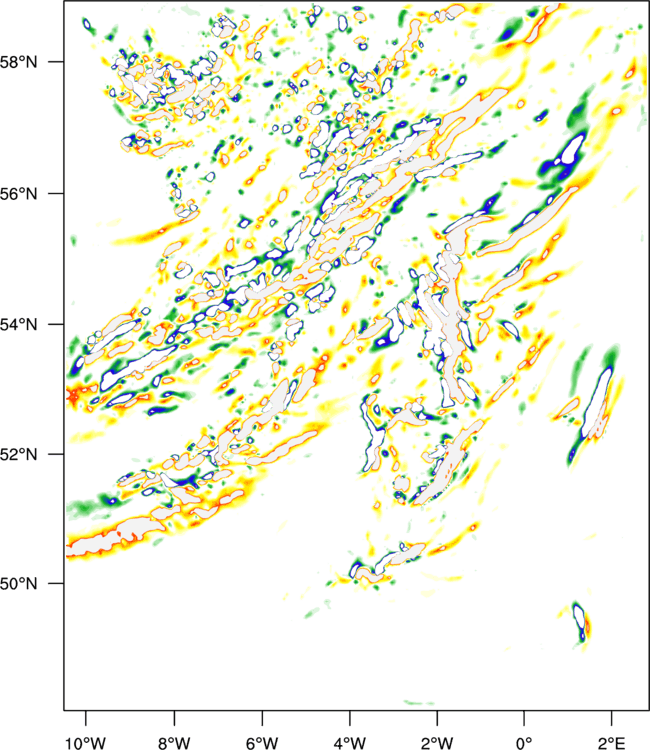The image size is (650, 750).
Task: Click the 58°N latitude label
Action: [19, 62]
